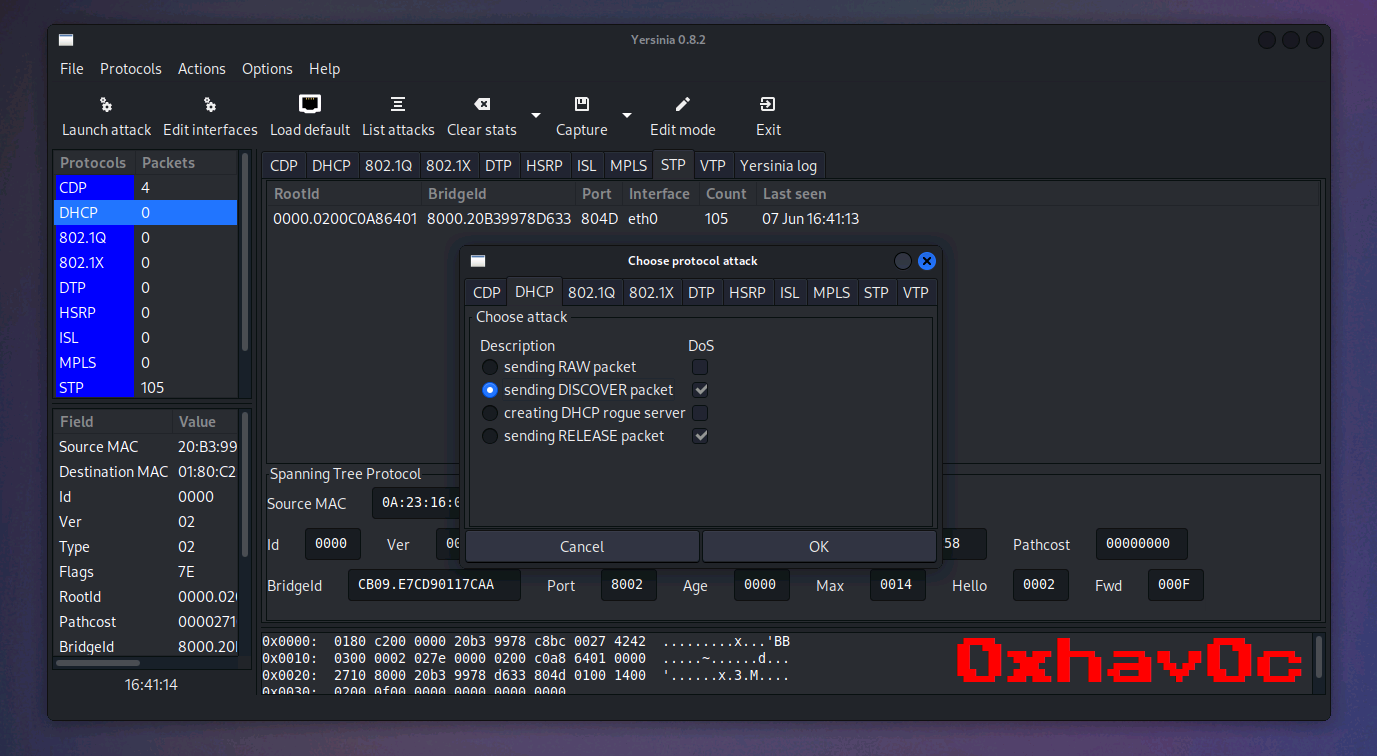Image resolution: width=1377 pixels, height=756 pixels.
Task: Click the Exit toolbar icon
Action: pos(768,105)
